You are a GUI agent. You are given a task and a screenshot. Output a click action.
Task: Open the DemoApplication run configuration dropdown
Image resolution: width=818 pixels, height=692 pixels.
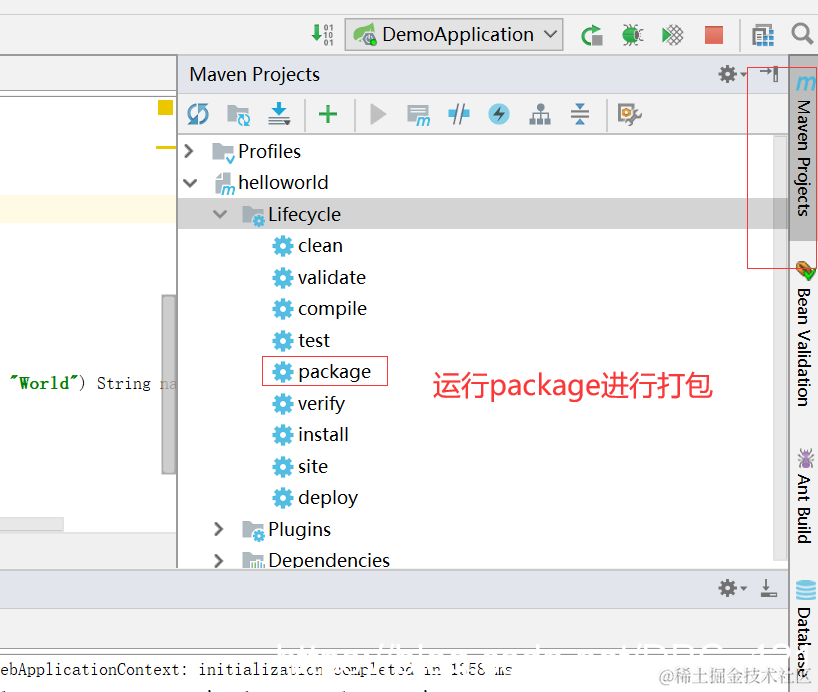[453, 34]
